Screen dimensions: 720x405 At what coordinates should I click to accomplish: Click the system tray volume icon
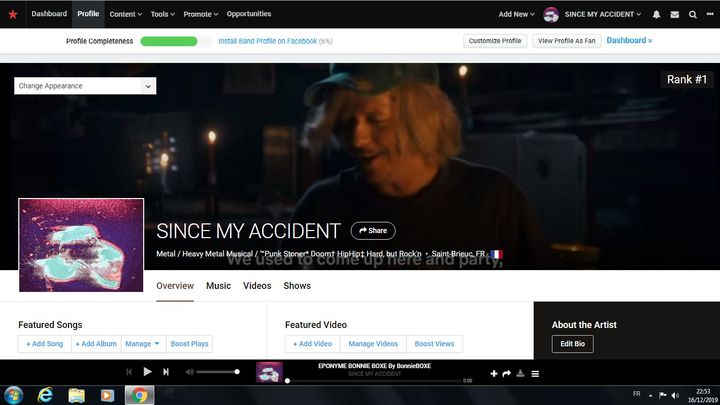[x=675, y=395]
